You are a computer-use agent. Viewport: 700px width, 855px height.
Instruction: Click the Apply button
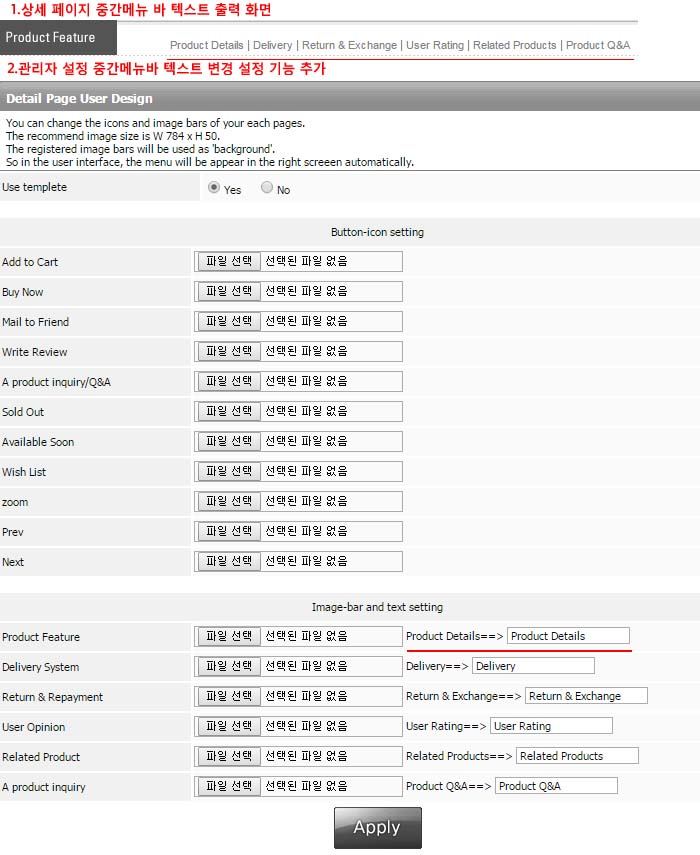[x=377, y=827]
